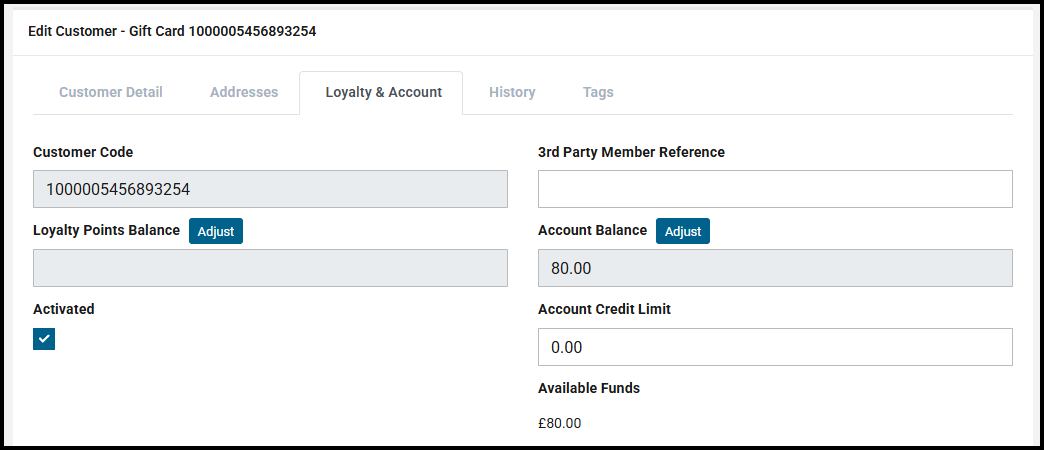Screen dimensions: 1044x450
Task: Click the Account Balance field showing 80.00
Action: [x=776, y=268]
